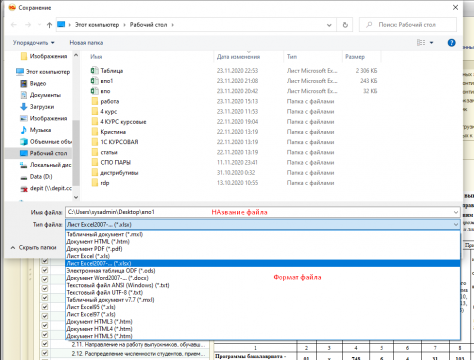Change view layout icon in toolbar
Image resolution: width=474 pixels, height=360 pixels.
(x=421, y=43)
